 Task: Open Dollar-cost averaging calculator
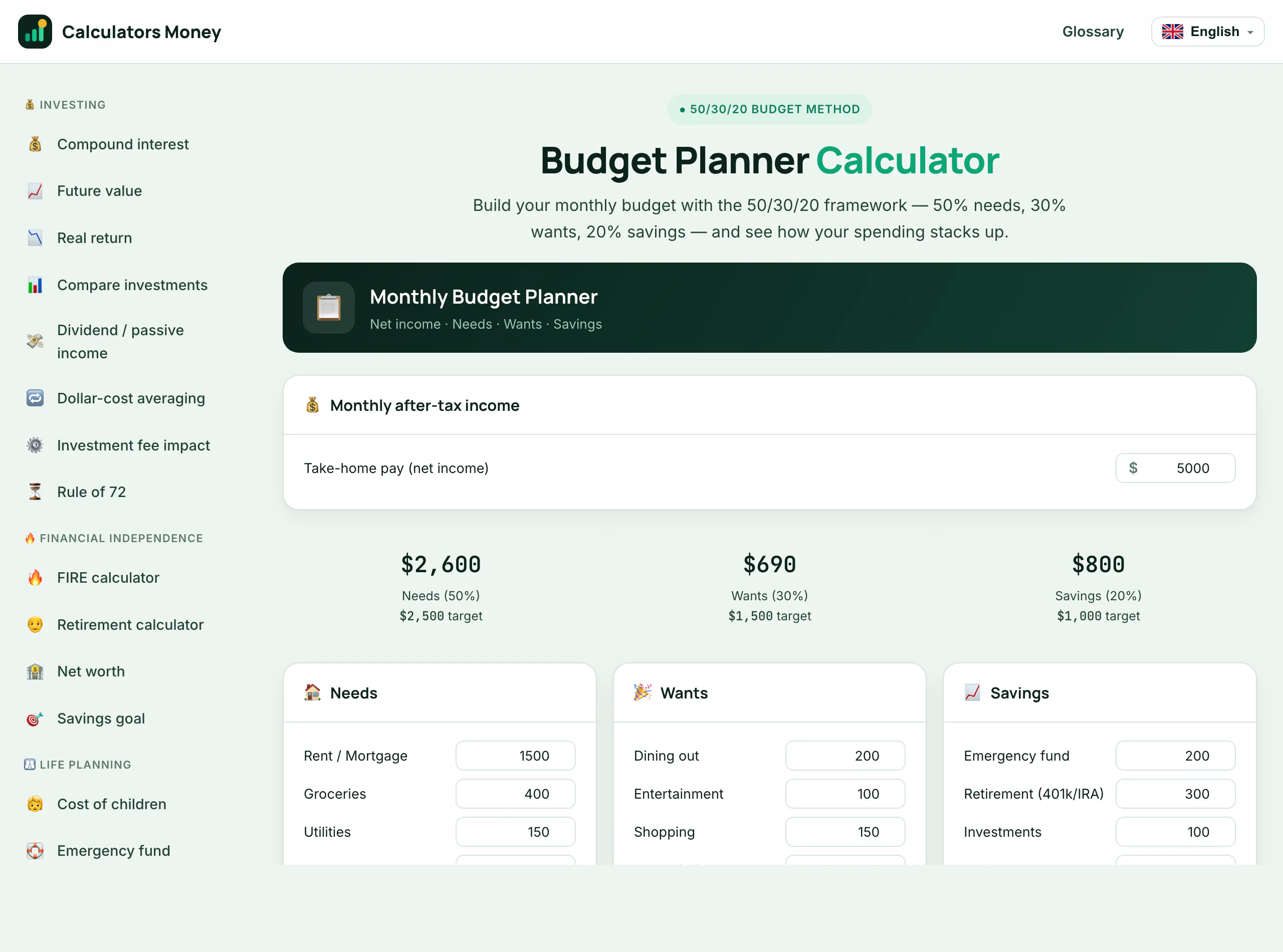[x=131, y=398]
